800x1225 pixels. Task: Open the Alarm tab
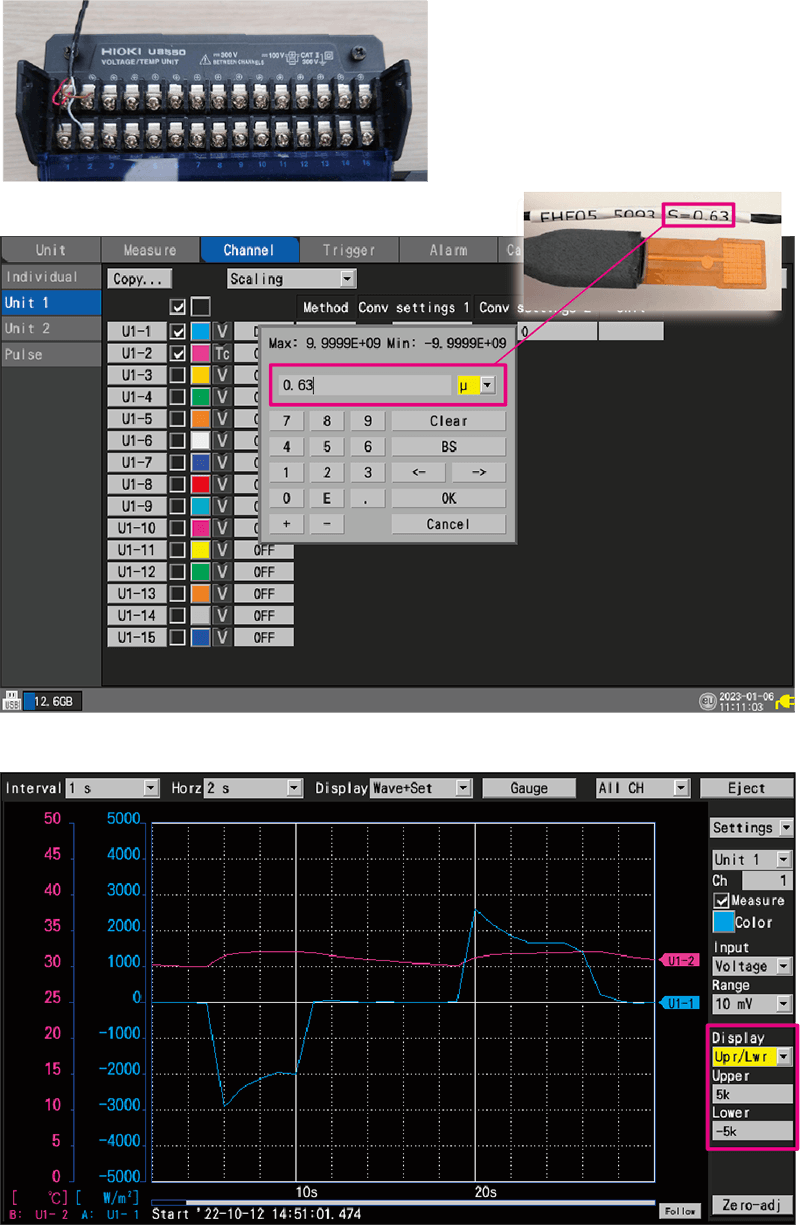tap(448, 250)
